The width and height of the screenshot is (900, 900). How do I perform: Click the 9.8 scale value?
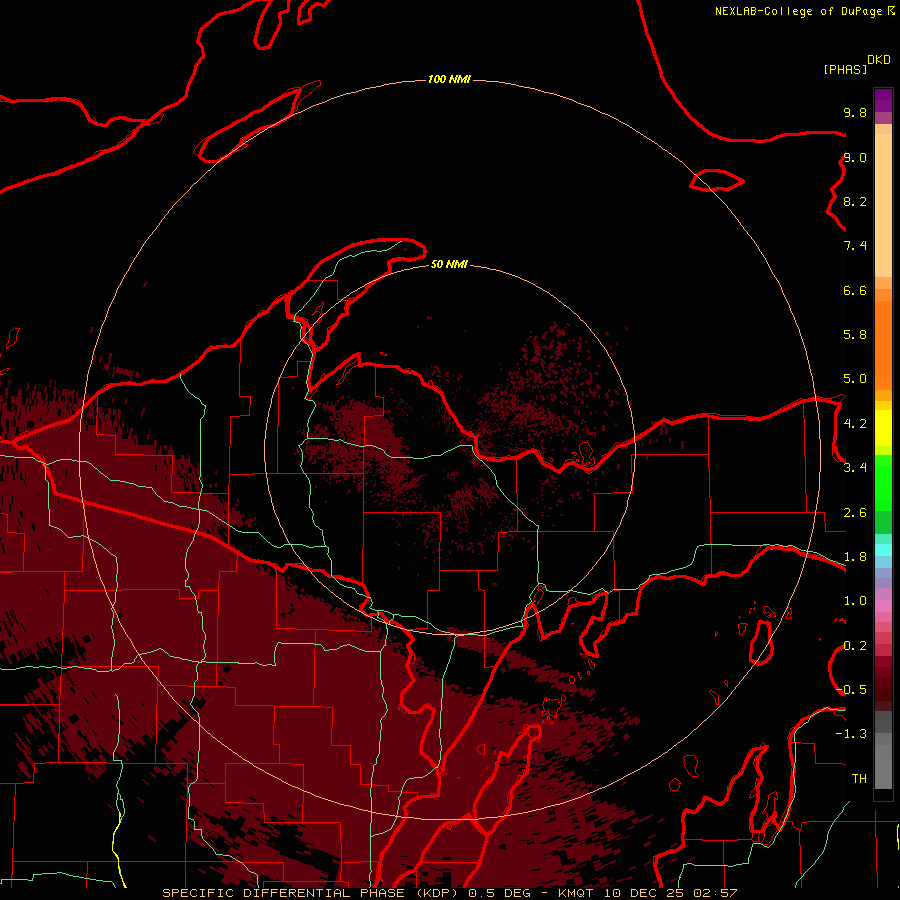[x=855, y=112]
